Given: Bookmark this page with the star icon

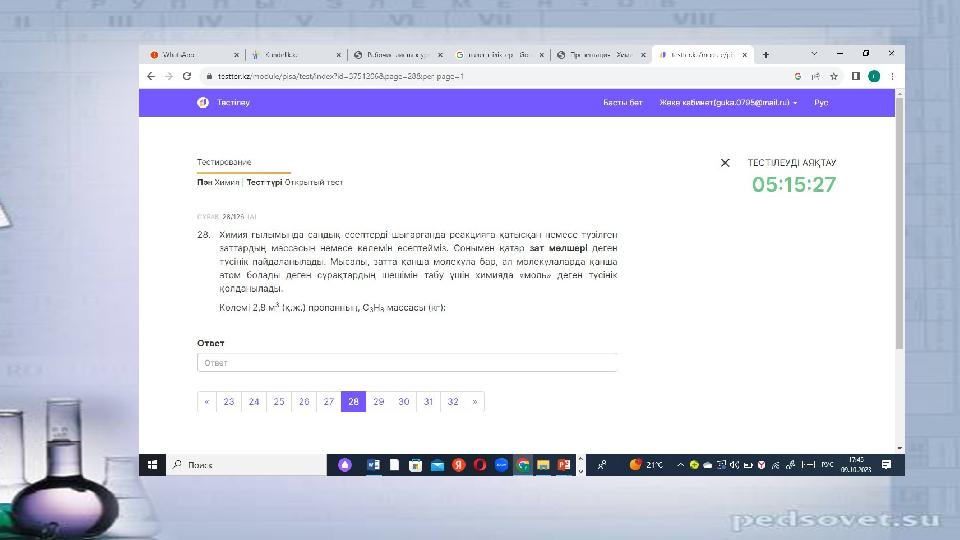Looking at the screenshot, I should click(834, 77).
